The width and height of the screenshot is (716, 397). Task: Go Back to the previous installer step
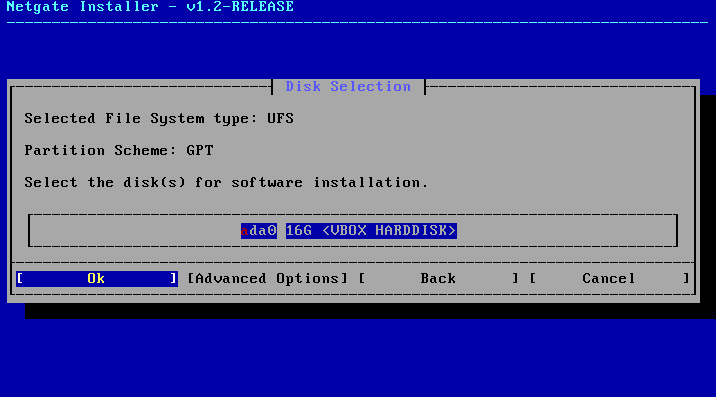click(438, 279)
